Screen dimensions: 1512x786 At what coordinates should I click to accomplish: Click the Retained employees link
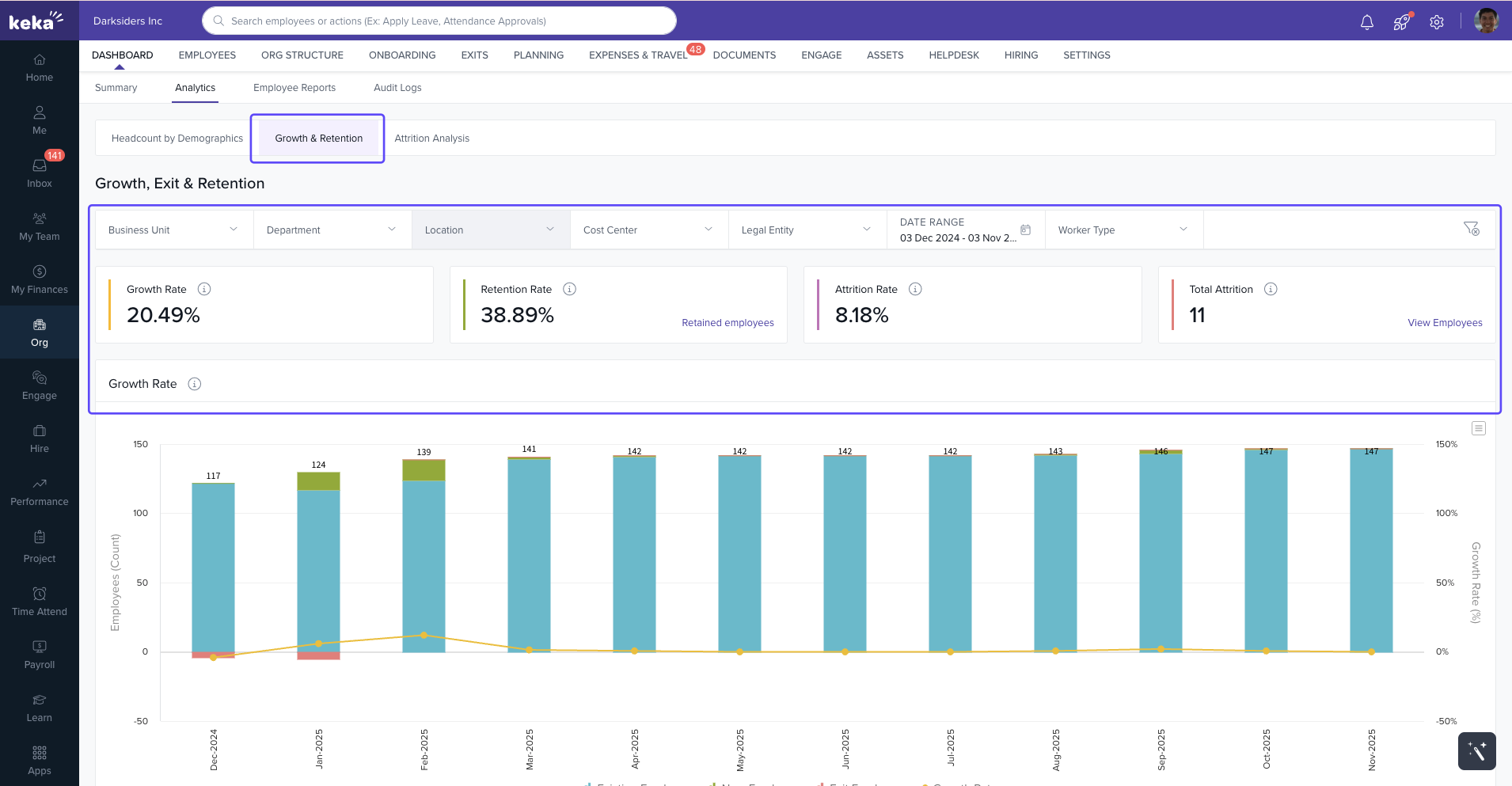pos(728,323)
